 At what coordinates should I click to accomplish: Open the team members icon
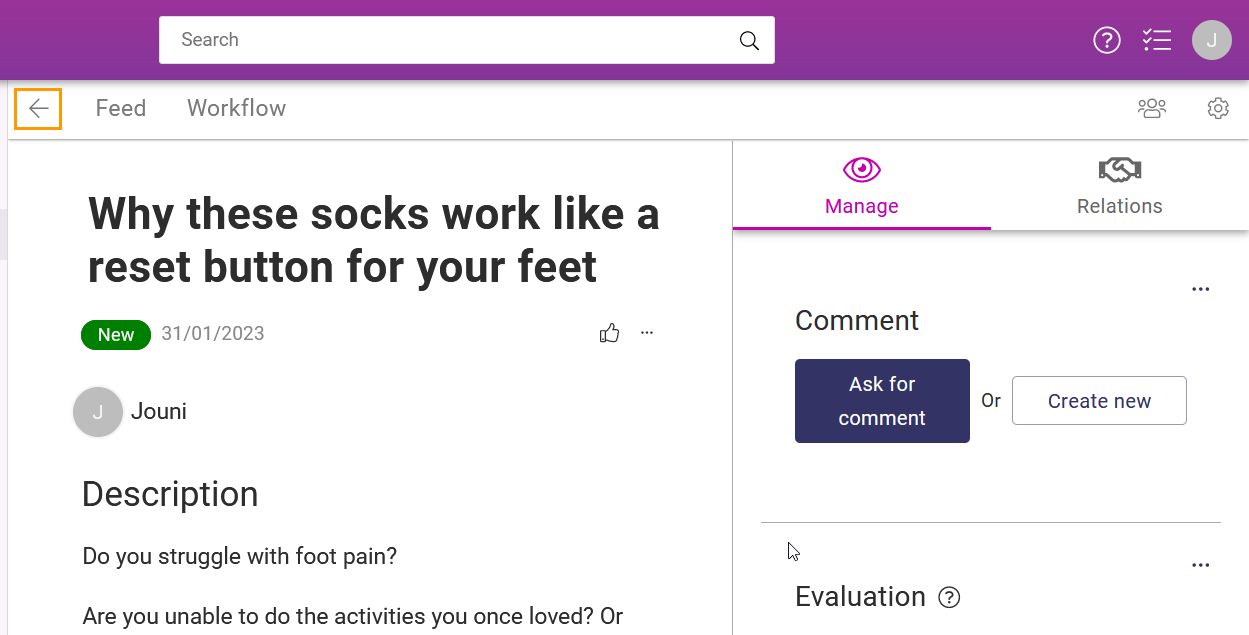click(x=1152, y=108)
